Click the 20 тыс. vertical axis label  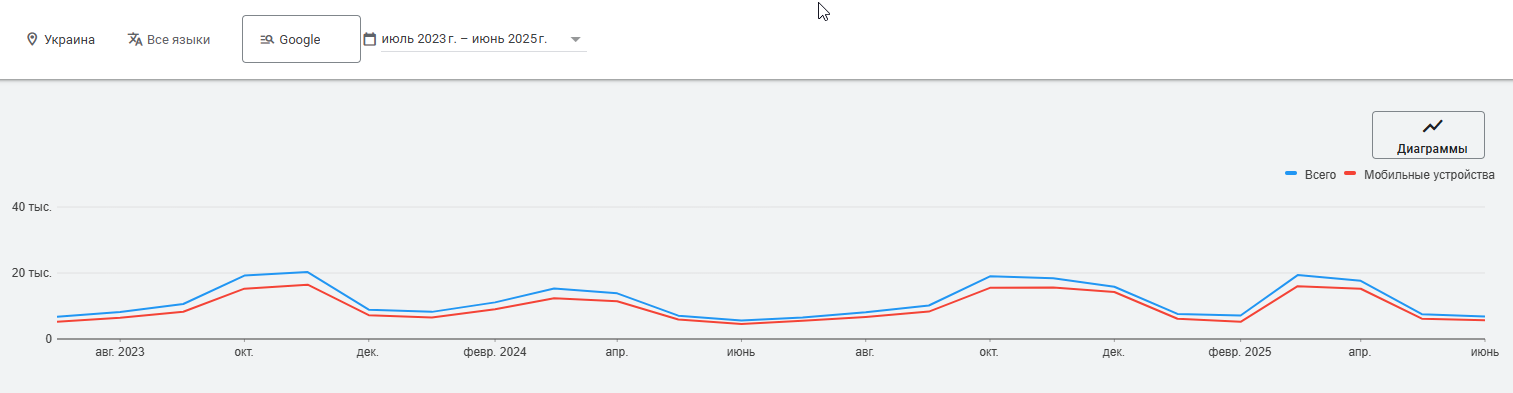point(31,273)
